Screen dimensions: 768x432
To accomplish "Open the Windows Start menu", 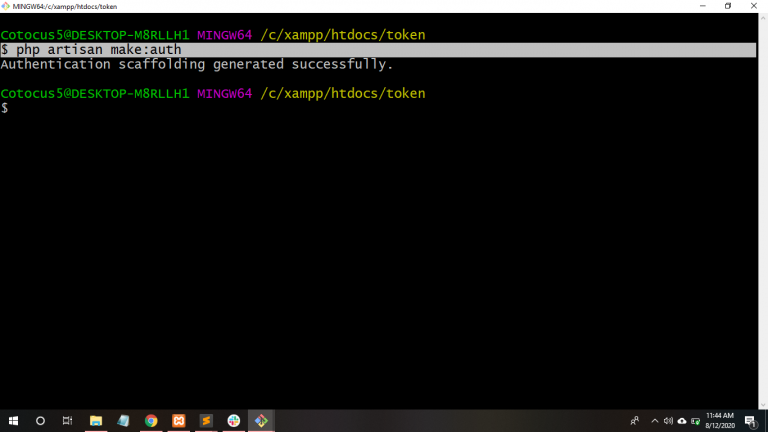I will point(13,421).
